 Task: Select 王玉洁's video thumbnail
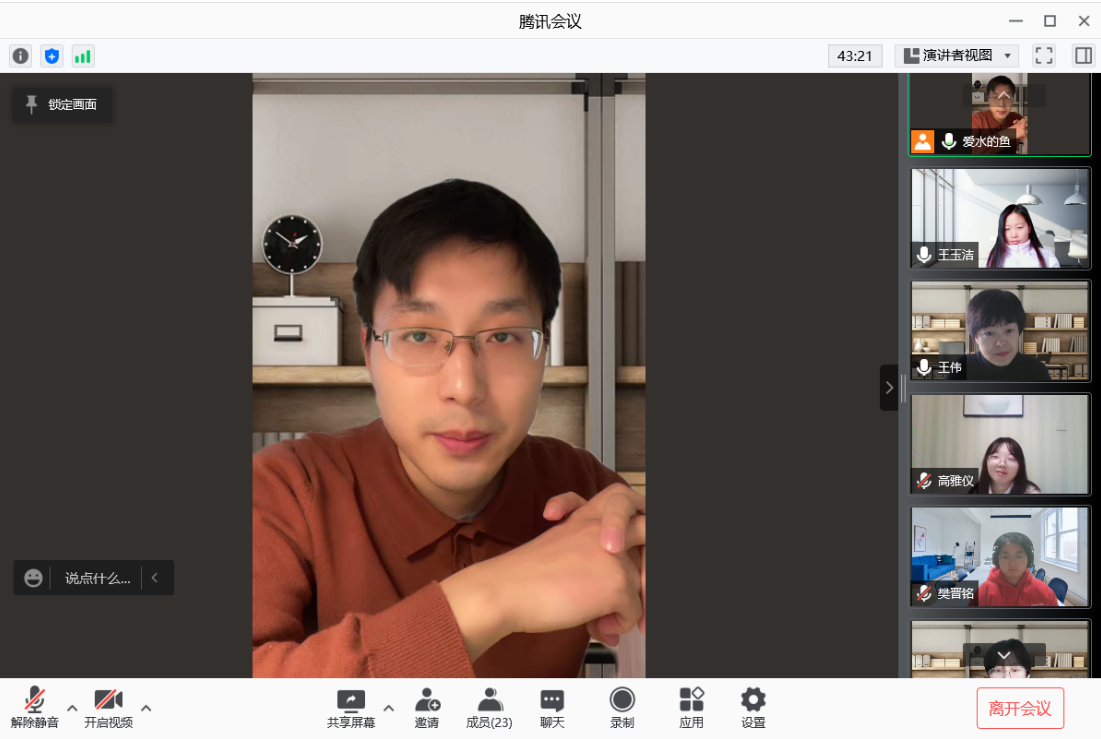coord(1000,218)
